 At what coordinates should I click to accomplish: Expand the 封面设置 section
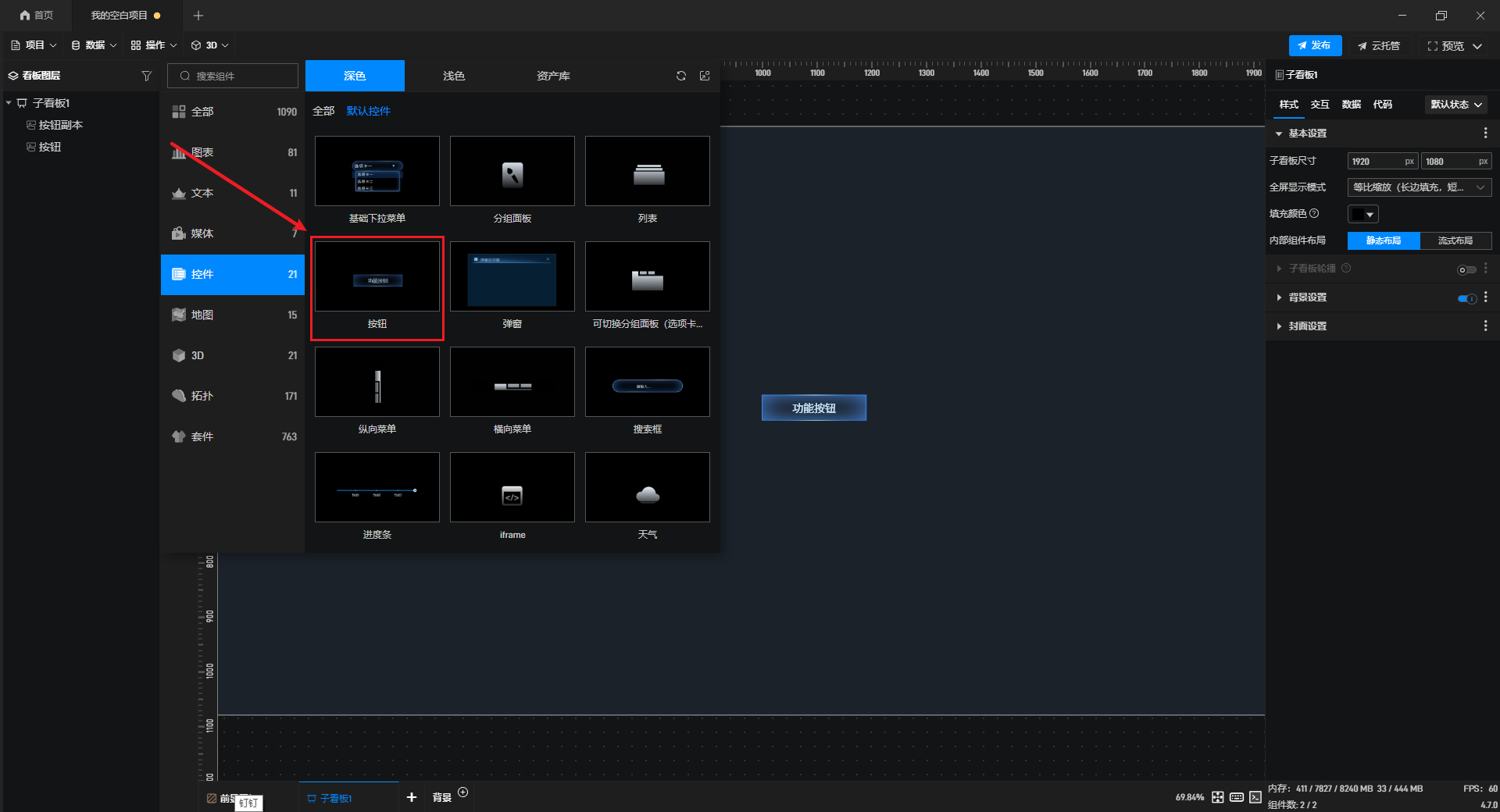(1307, 326)
